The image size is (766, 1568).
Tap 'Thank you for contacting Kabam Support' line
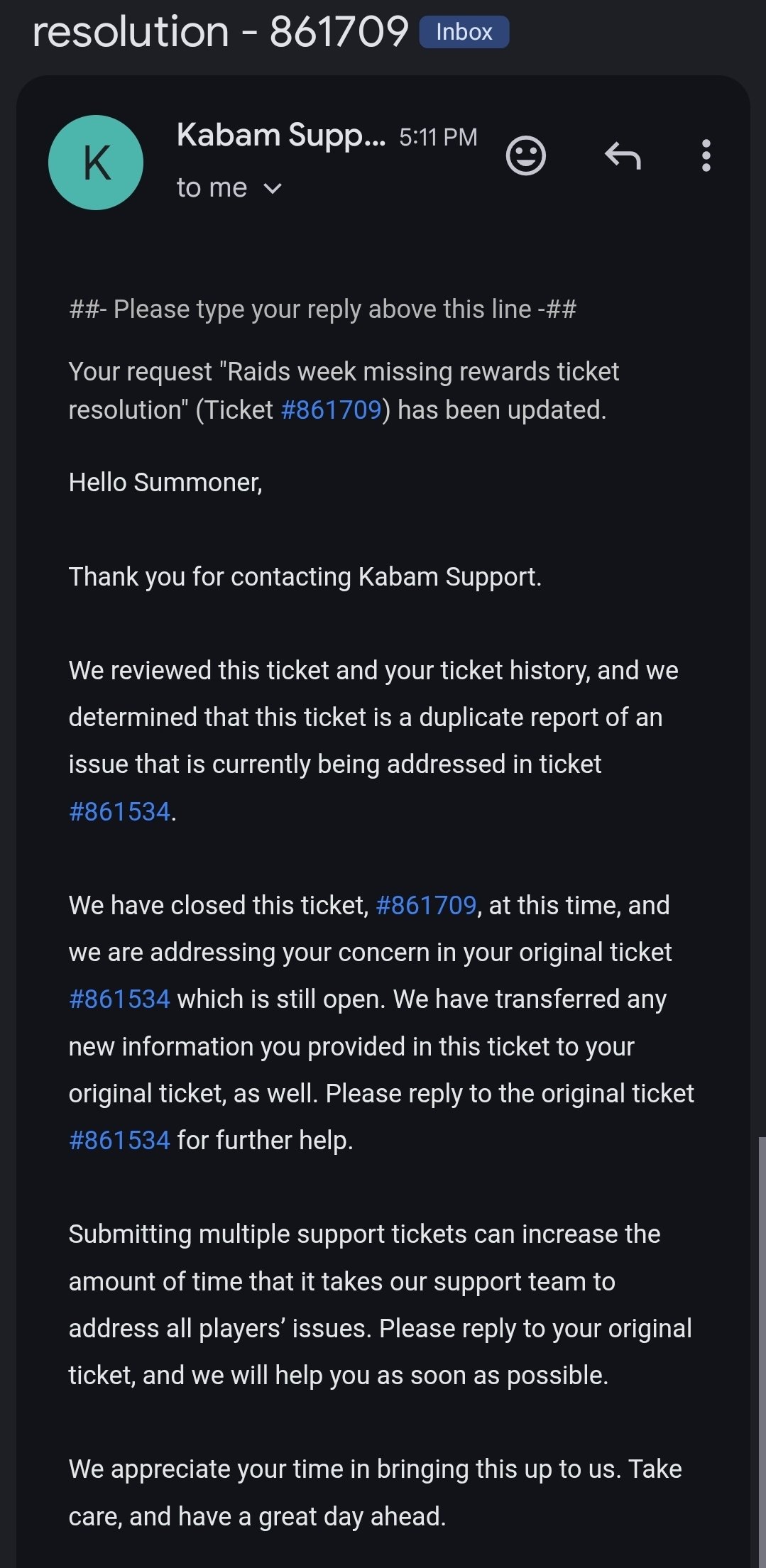(x=305, y=576)
